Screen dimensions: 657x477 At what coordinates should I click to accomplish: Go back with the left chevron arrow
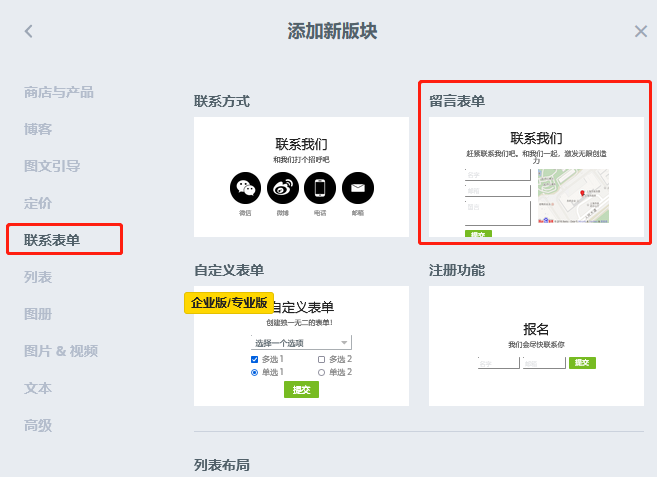pos(28,31)
